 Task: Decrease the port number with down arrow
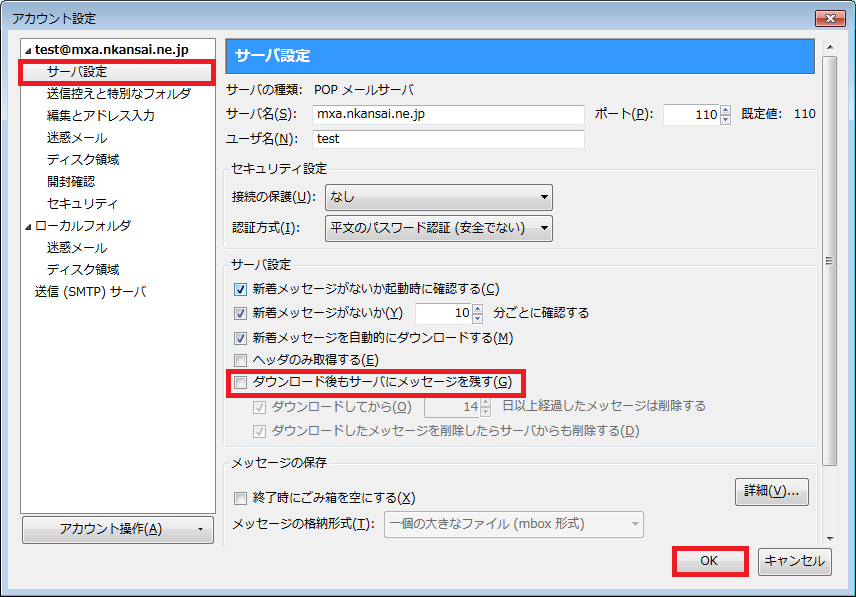pos(726,120)
